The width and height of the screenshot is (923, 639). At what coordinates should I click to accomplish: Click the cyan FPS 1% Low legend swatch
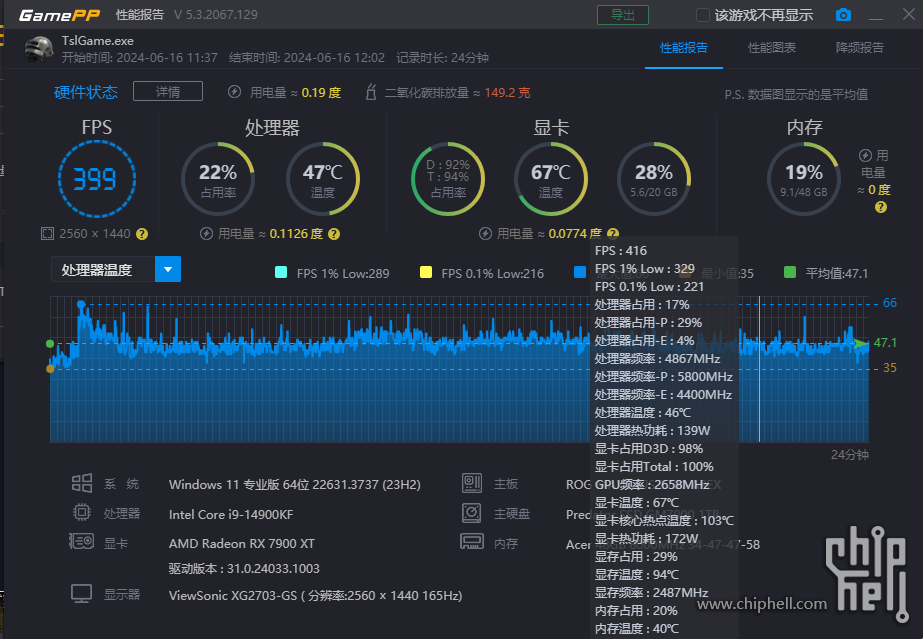point(281,272)
